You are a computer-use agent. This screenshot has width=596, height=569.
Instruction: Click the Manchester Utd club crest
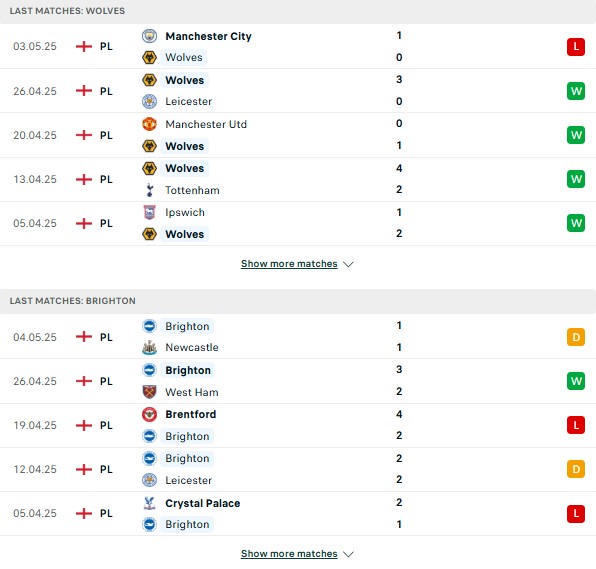149,124
